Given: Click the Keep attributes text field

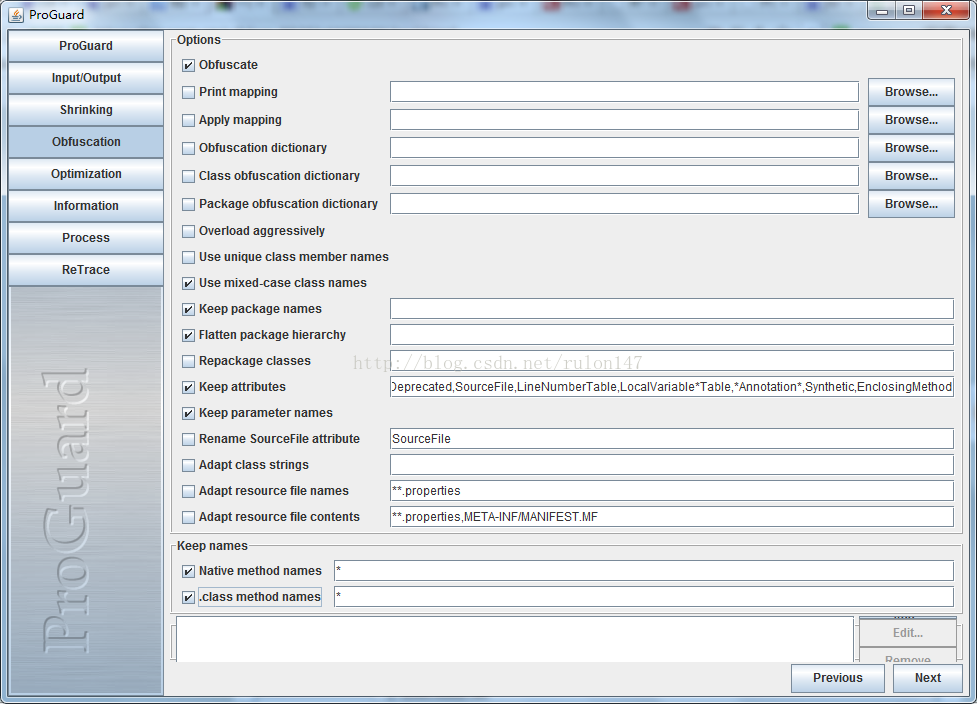Looking at the screenshot, I should coord(672,387).
